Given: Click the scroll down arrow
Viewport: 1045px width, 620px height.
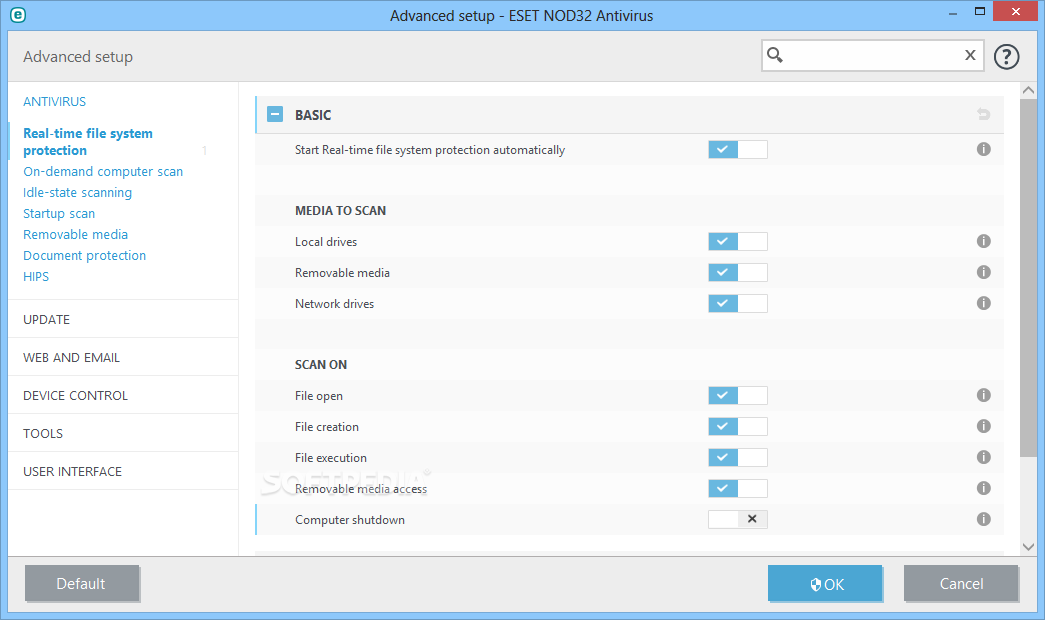Looking at the screenshot, I should 1028,547.
